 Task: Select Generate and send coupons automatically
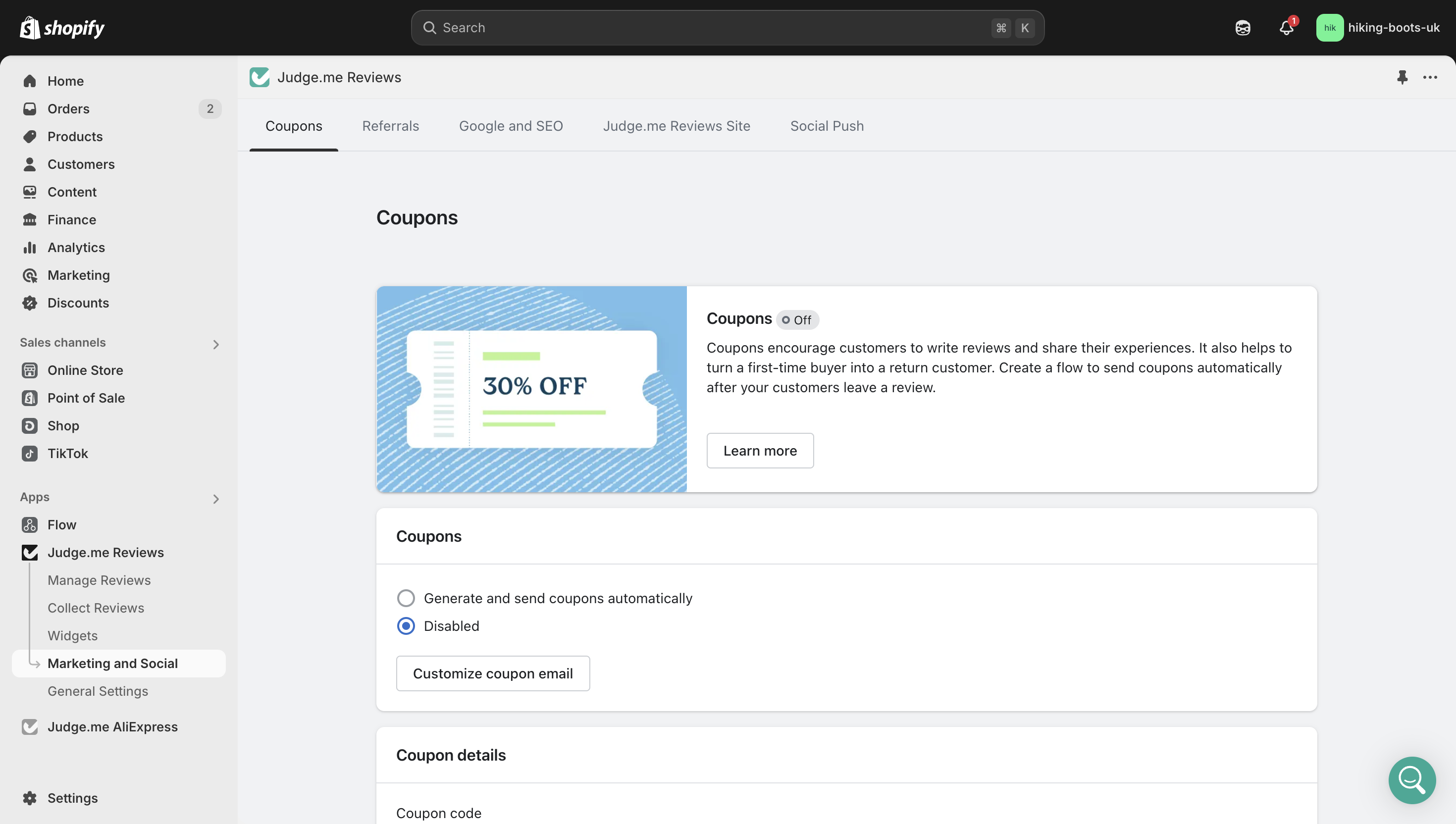pyautogui.click(x=406, y=598)
